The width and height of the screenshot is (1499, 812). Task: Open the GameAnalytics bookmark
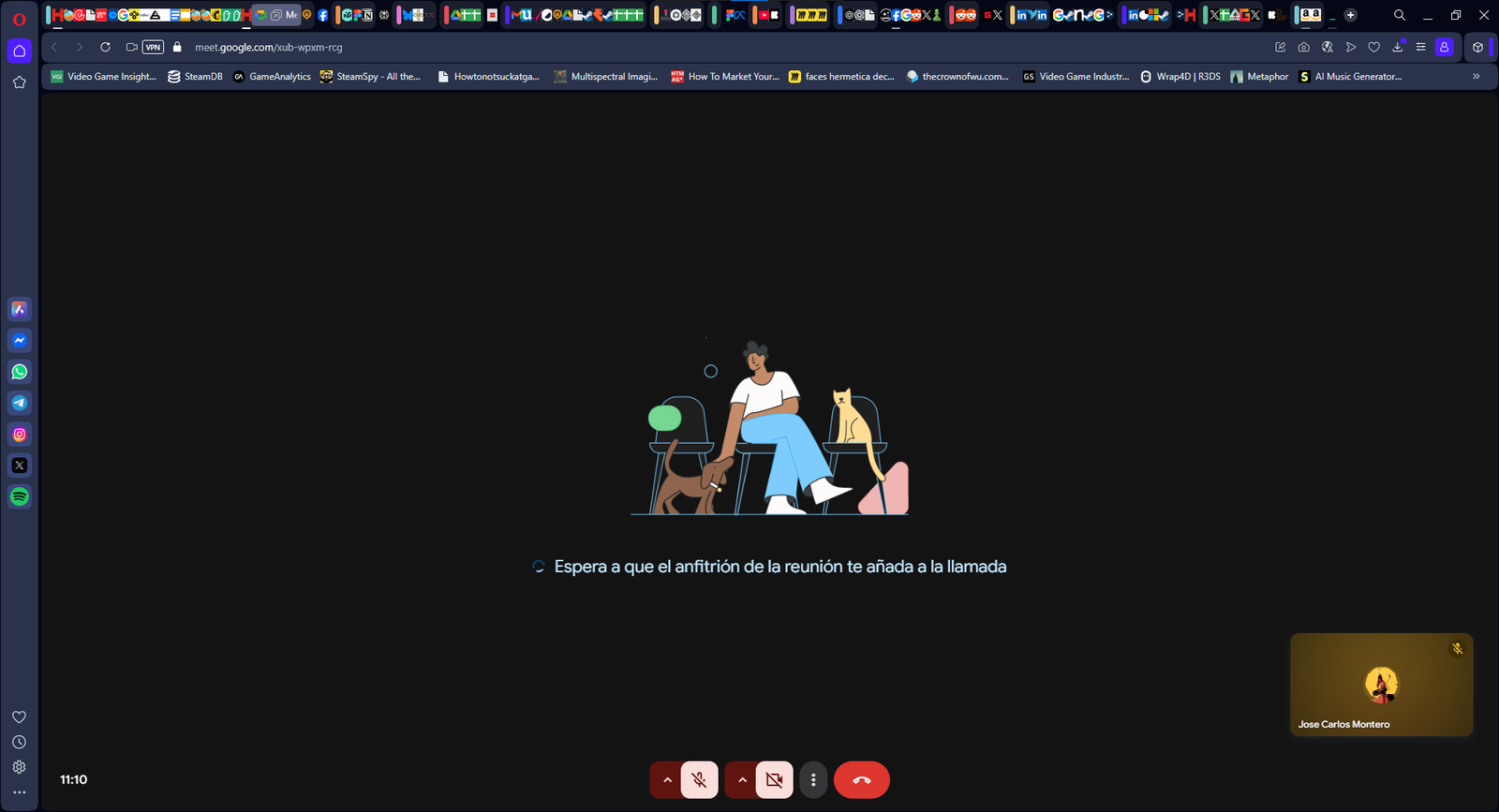[272, 77]
